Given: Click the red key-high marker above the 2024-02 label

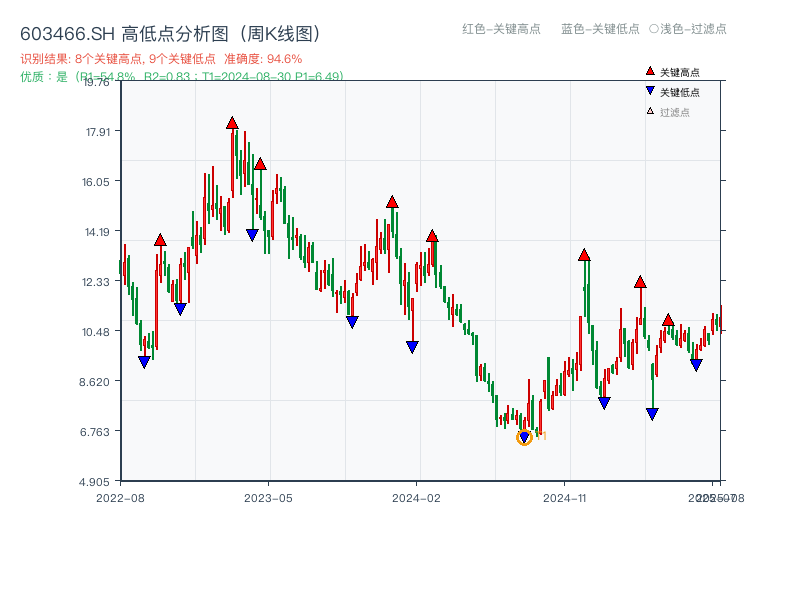Looking at the screenshot, I should [432, 234].
